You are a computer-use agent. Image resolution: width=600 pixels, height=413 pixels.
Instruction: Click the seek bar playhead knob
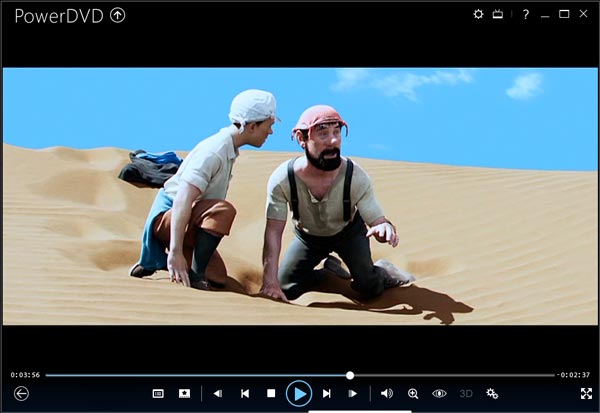350,375
